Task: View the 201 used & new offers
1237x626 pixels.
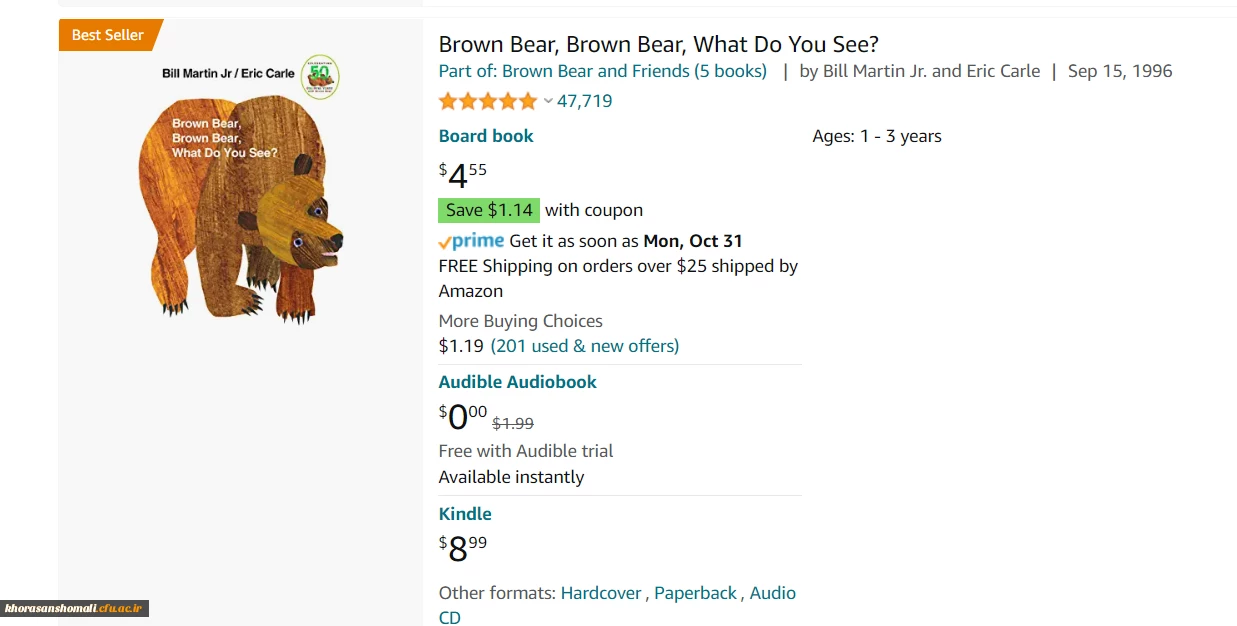Action: click(x=584, y=346)
